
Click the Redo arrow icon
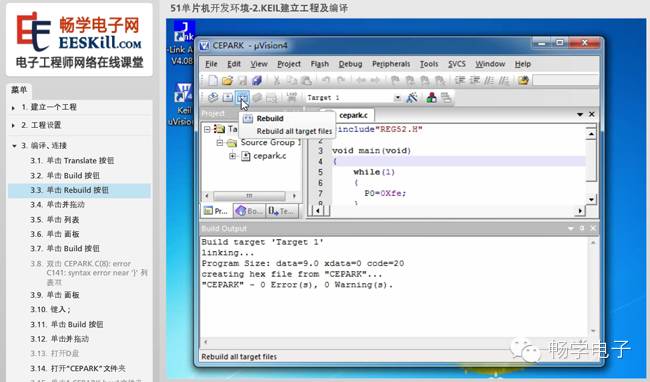coord(341,80)
